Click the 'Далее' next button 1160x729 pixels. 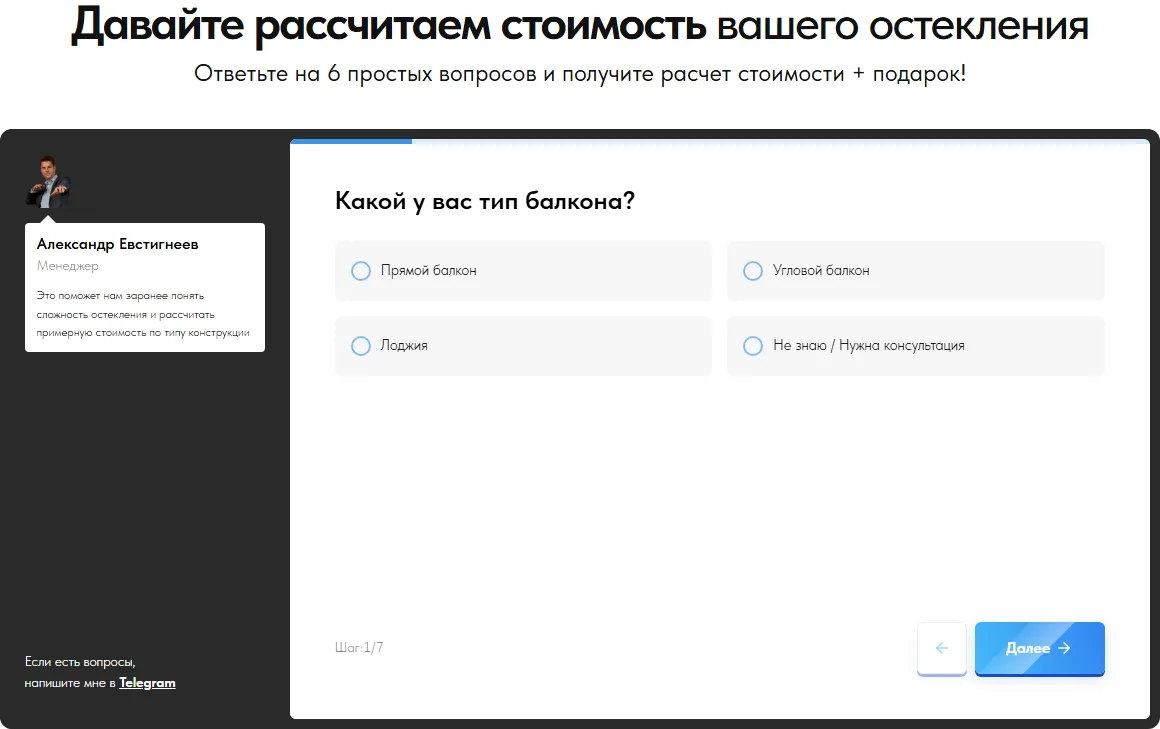coord(1039,648)
